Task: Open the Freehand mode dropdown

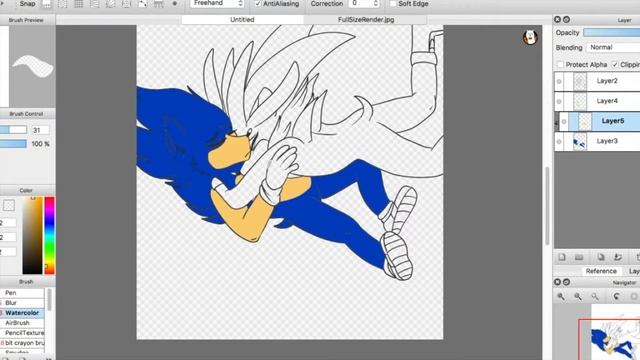Action: (217, 4)
